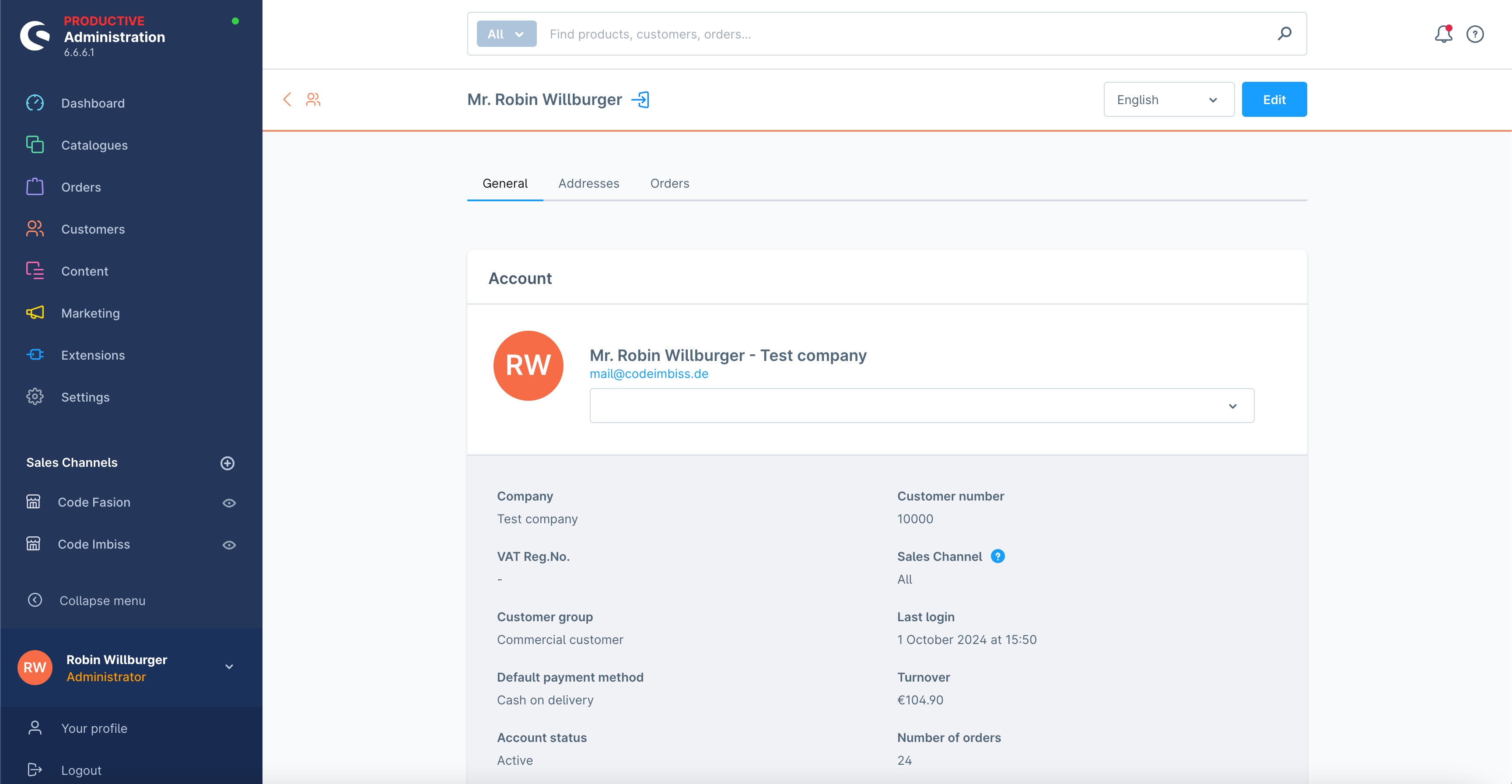
Task: Click the turnover value €104.90
Action: point(920,700)
